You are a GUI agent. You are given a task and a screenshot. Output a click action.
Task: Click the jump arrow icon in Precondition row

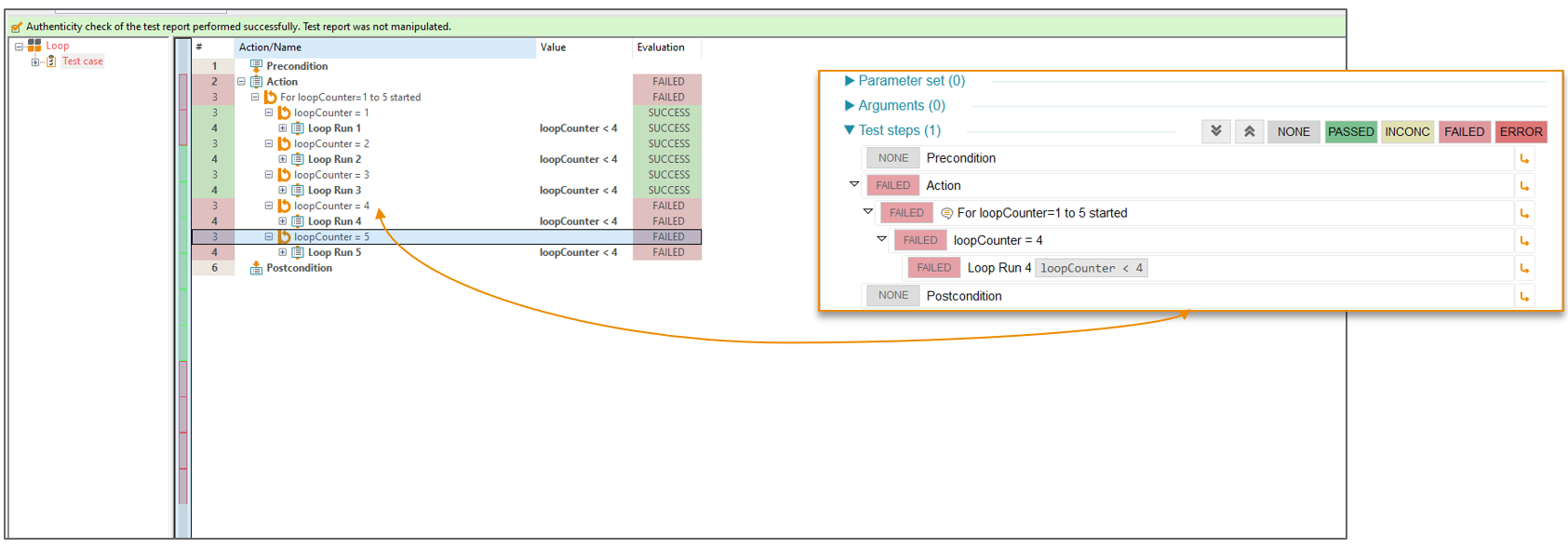point(1524,158)
